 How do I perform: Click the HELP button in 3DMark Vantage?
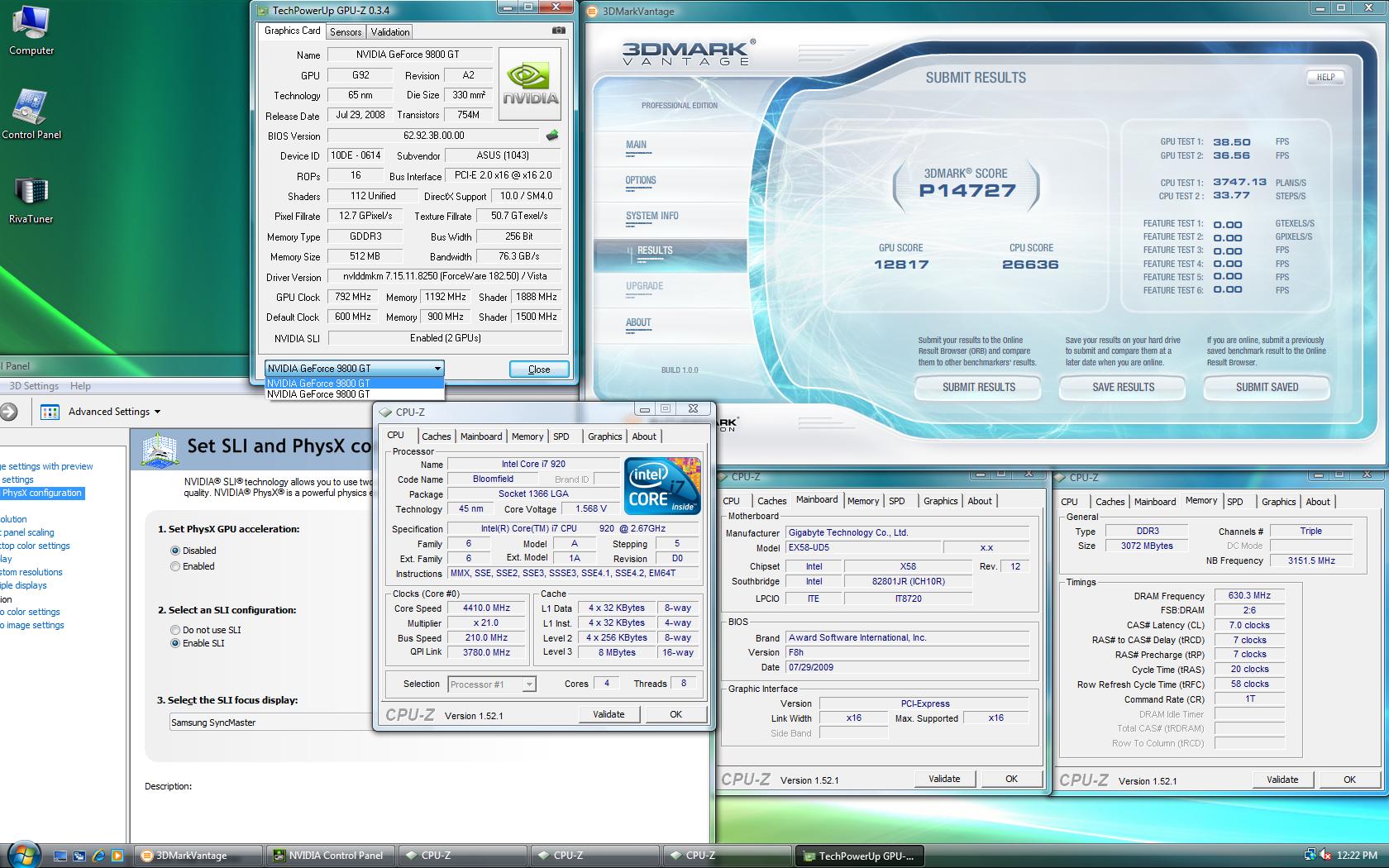point(1325,77)
